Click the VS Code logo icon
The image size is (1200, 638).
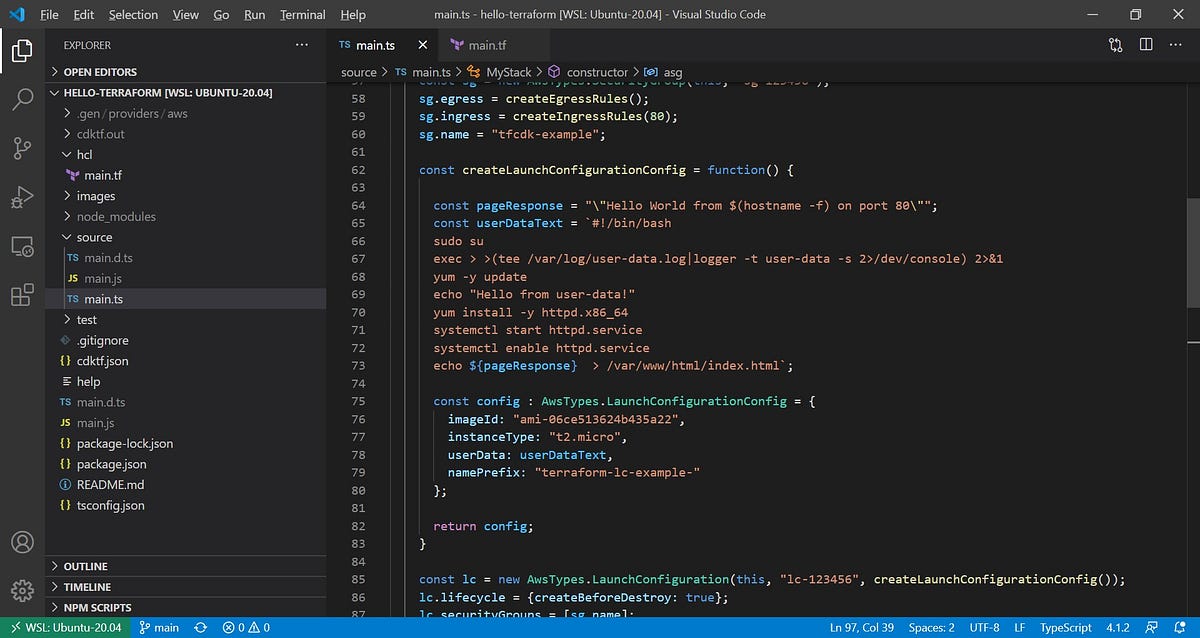coord(17,14)
